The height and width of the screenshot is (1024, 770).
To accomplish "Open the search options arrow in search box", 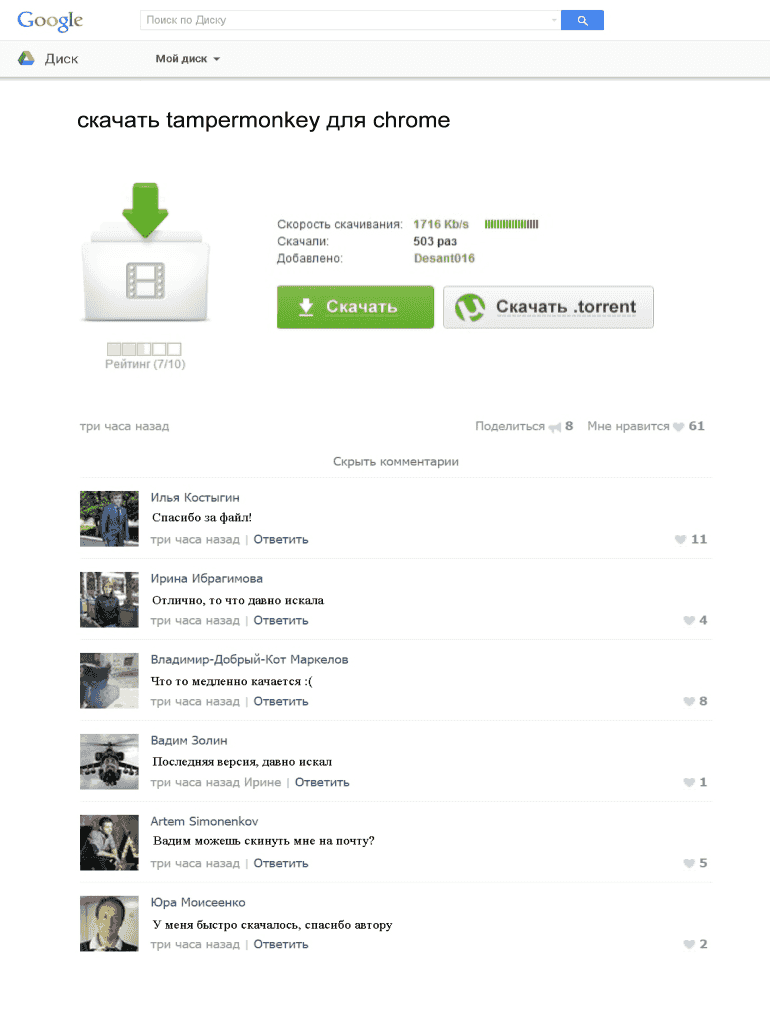I will tap(554, 20).
